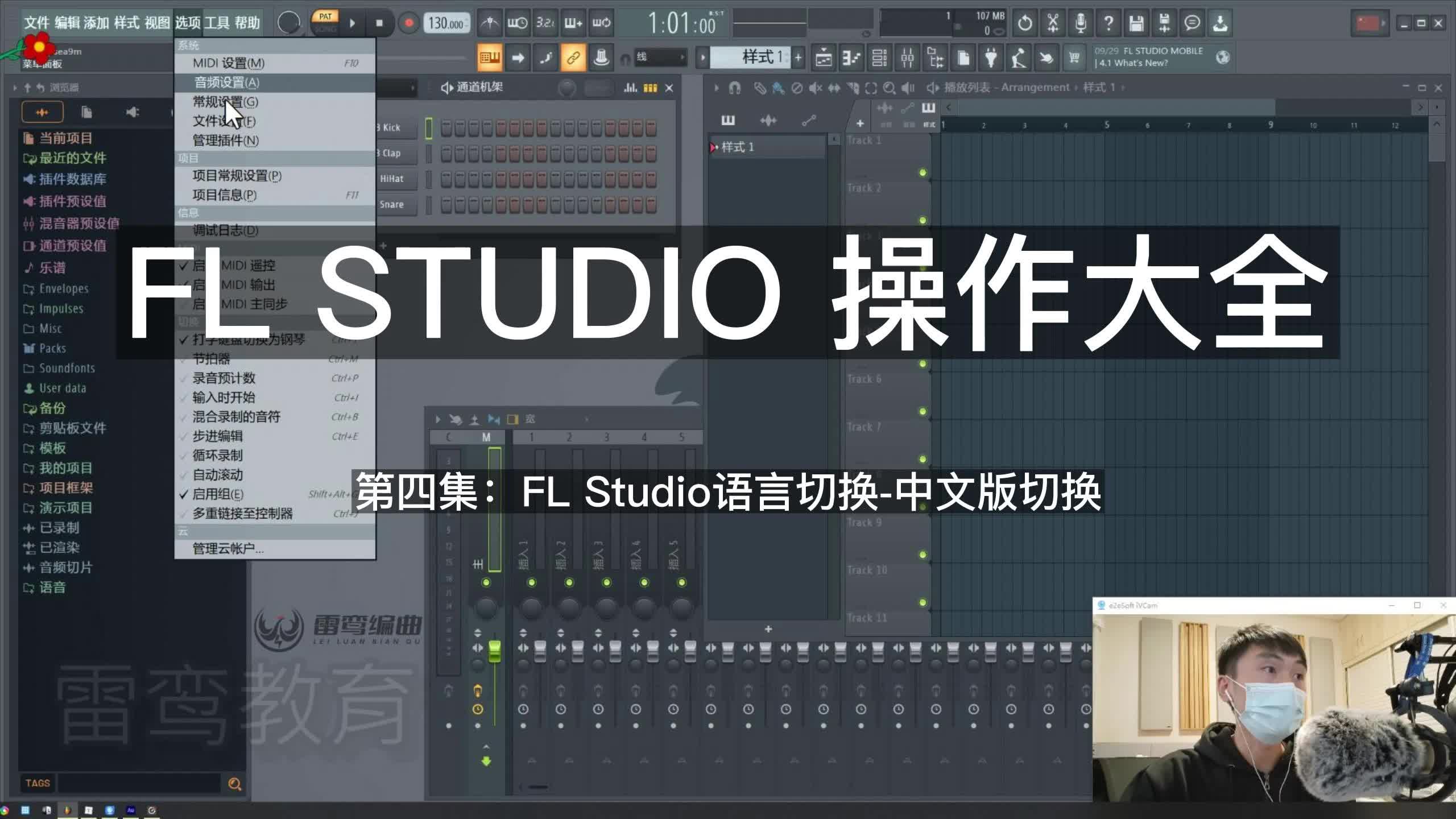Screen dimensions: 1456x819
Task: Click the Snare channel button
Action: click(396, 205)
